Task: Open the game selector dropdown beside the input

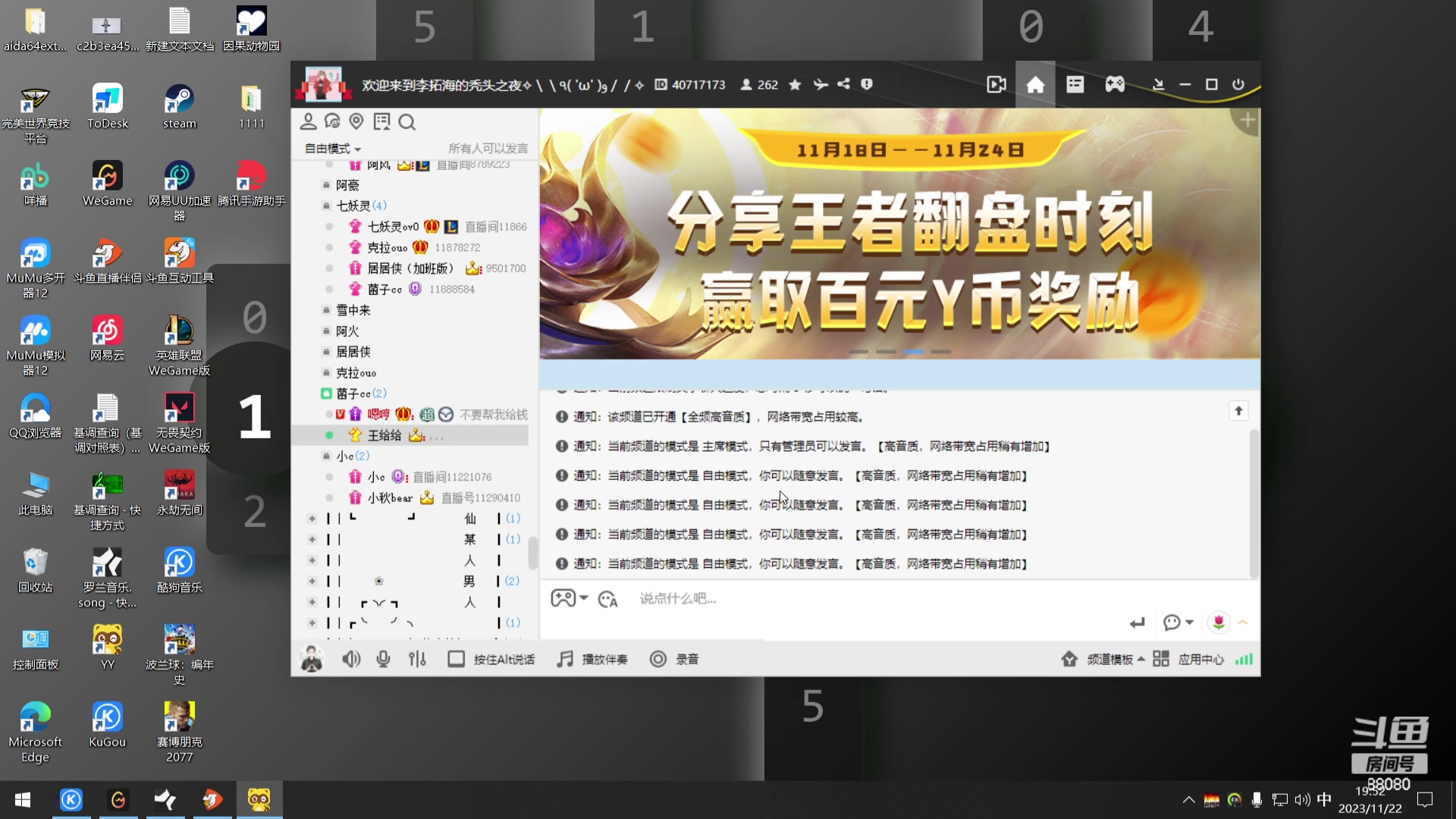Action: tap(569, 598)
